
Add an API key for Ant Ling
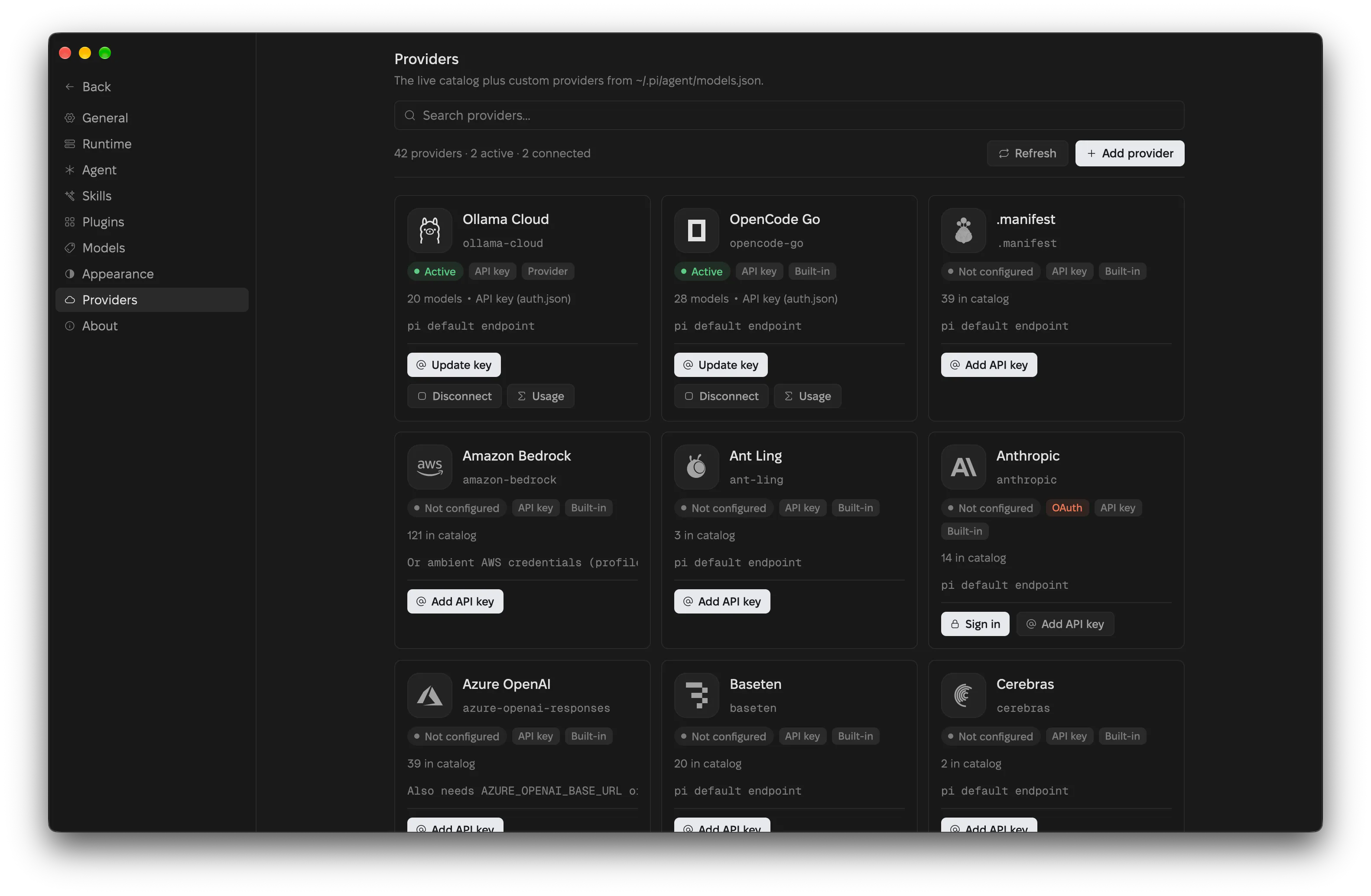[x=722, y=602]
